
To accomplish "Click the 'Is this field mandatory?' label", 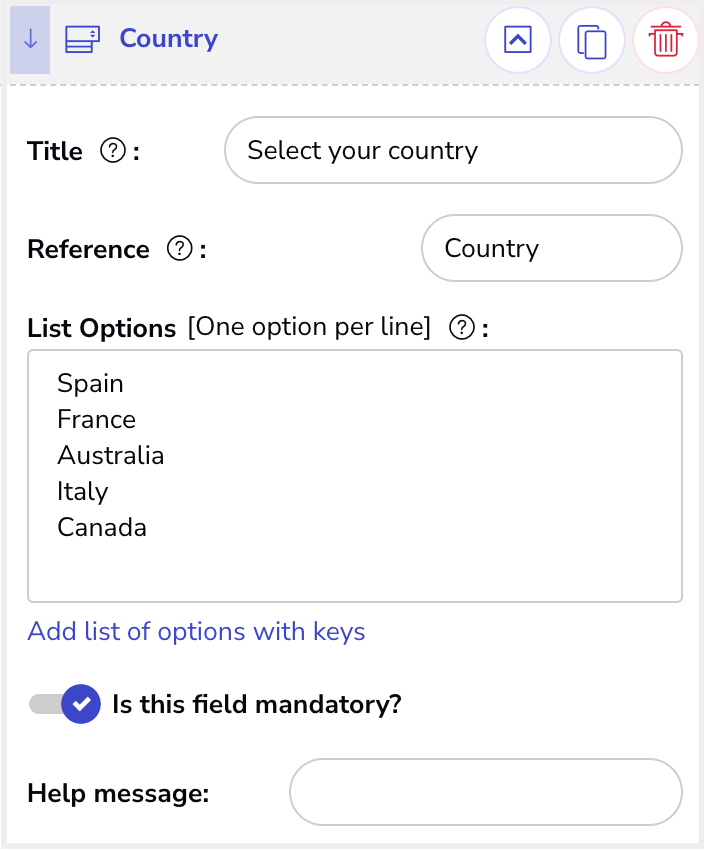I will click(257, 704).
